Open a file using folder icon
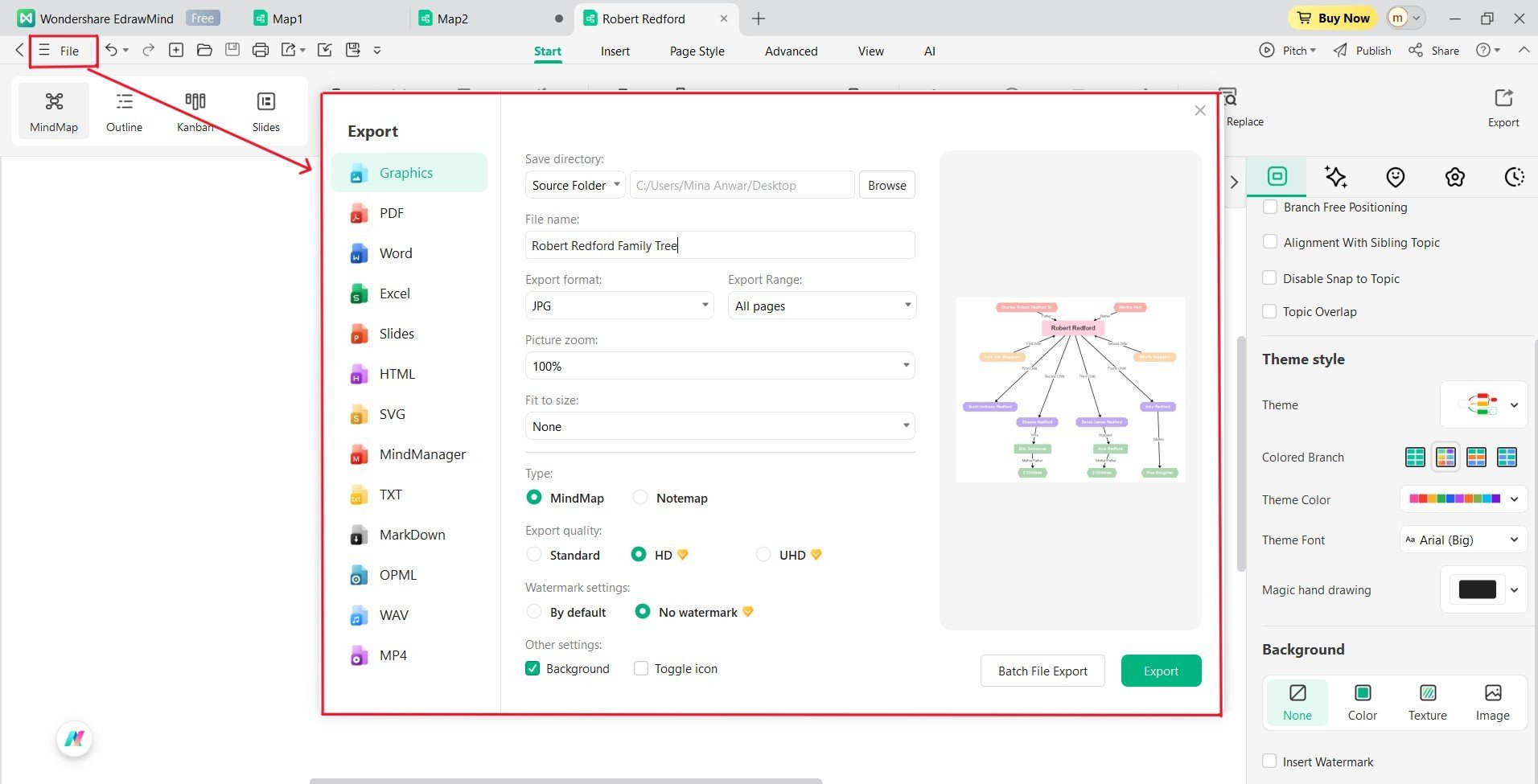Viewport: 1538px width, 784px height. [x=204, y=50]
